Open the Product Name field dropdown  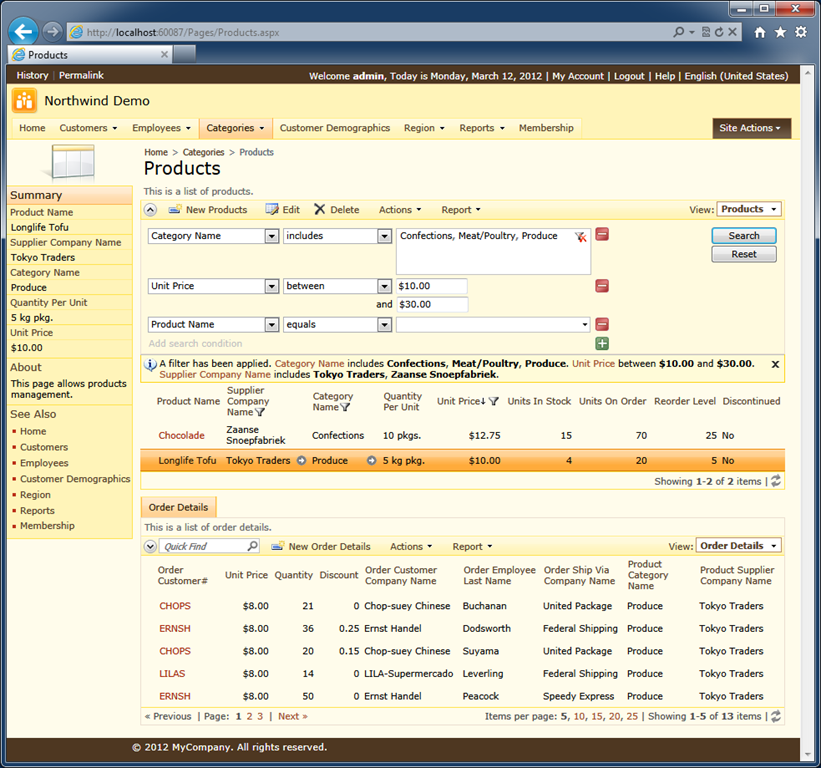[272, 325]
